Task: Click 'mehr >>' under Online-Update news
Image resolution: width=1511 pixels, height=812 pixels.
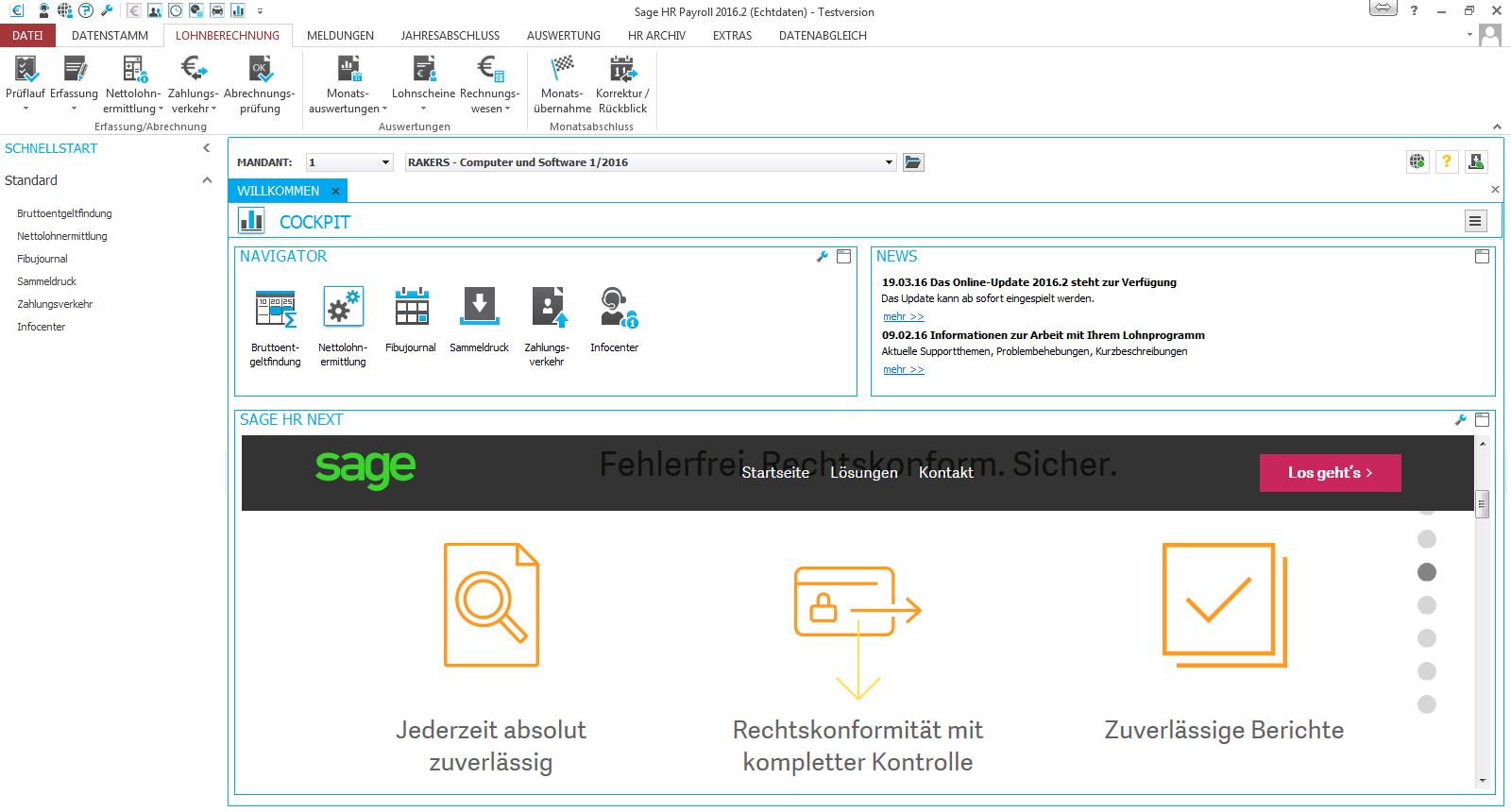Action: tap(904, 316)
